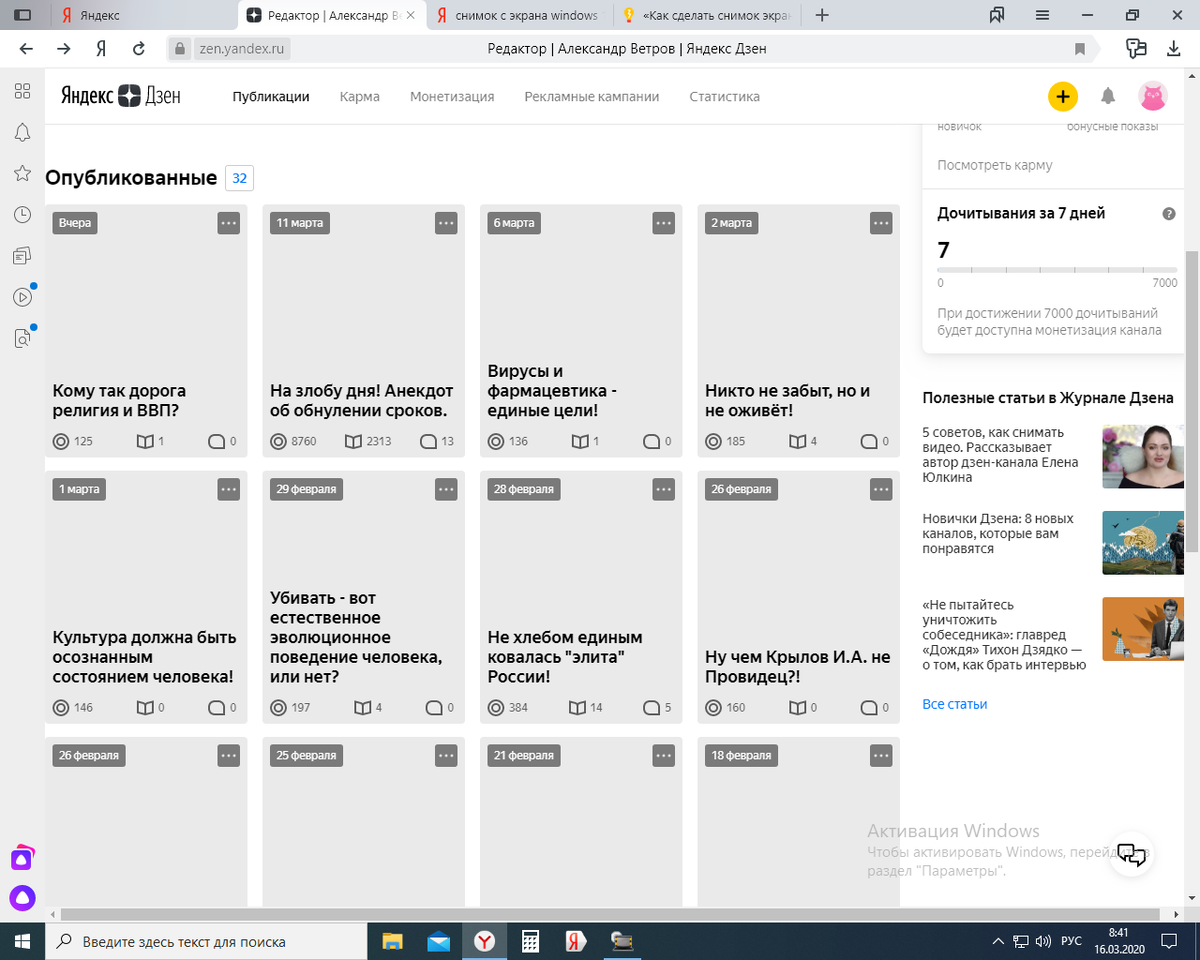Viewport: 1200px width, 960px height.
Task: Reload the page with the refresh icon
Action: point(139,48)
